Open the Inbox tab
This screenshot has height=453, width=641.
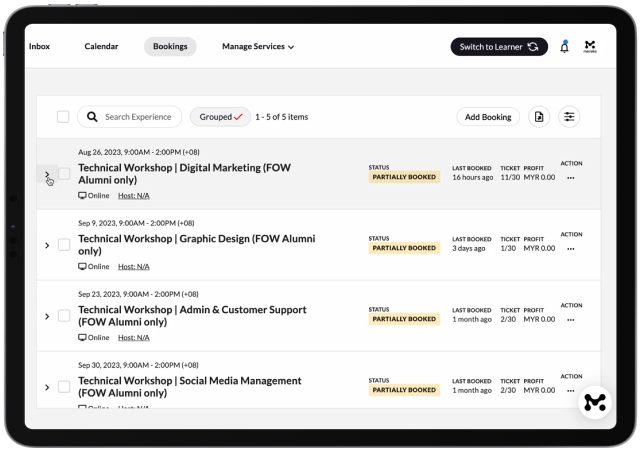[40, 47]
